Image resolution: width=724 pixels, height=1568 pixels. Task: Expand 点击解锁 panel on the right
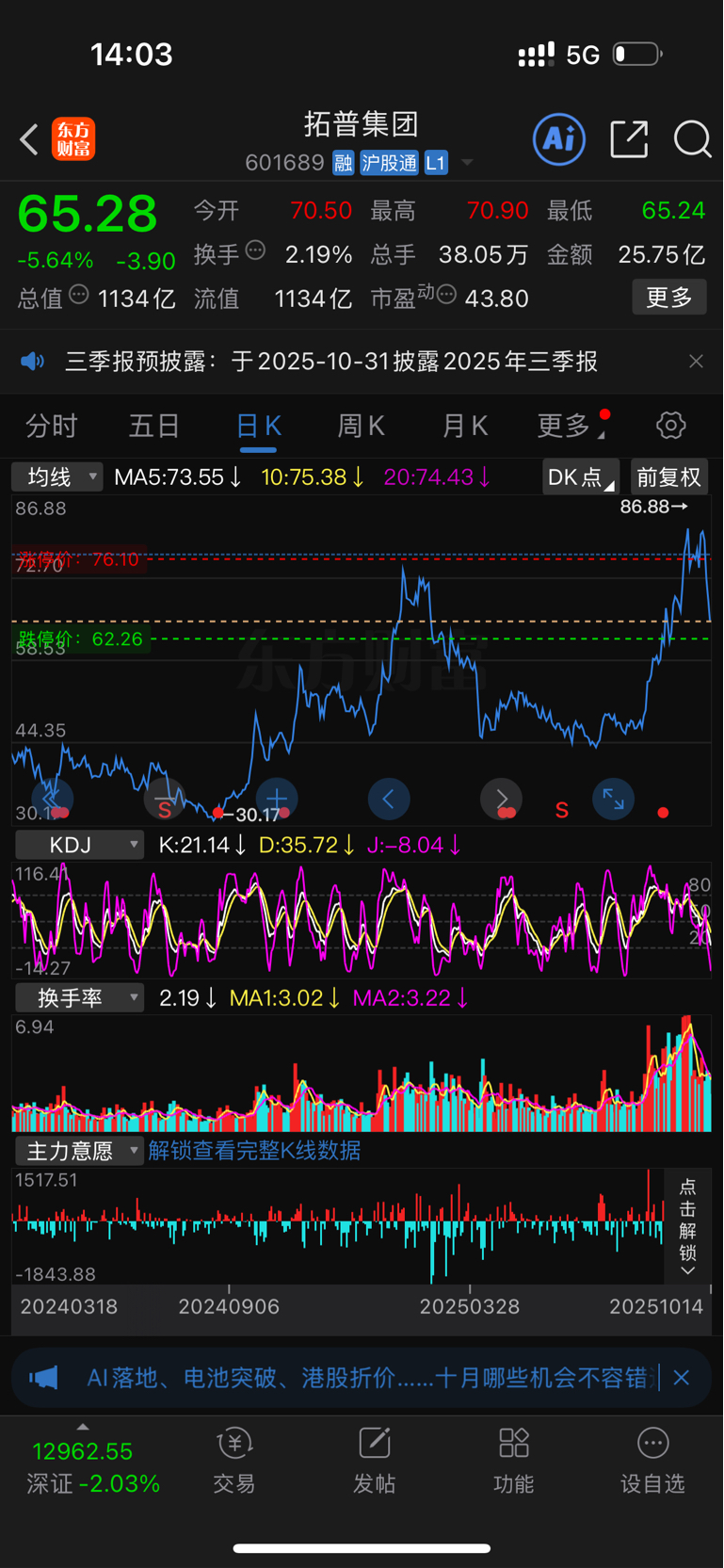(687, 1226)
